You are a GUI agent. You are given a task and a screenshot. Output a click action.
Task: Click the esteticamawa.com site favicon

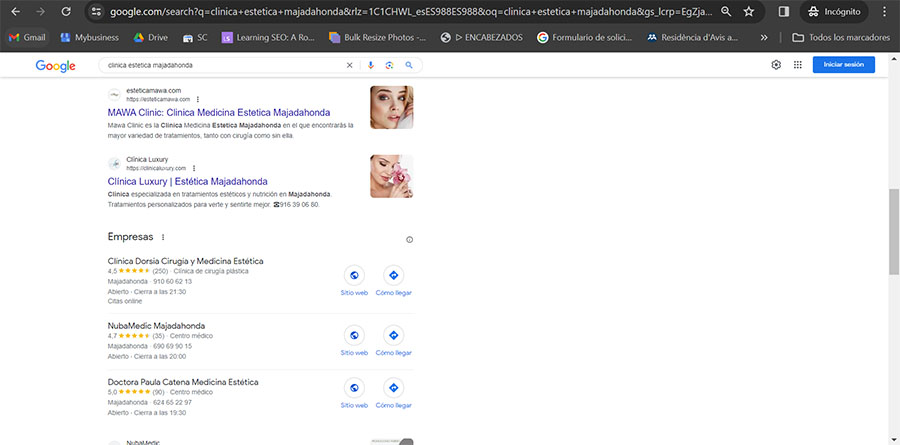coord(114,95)
